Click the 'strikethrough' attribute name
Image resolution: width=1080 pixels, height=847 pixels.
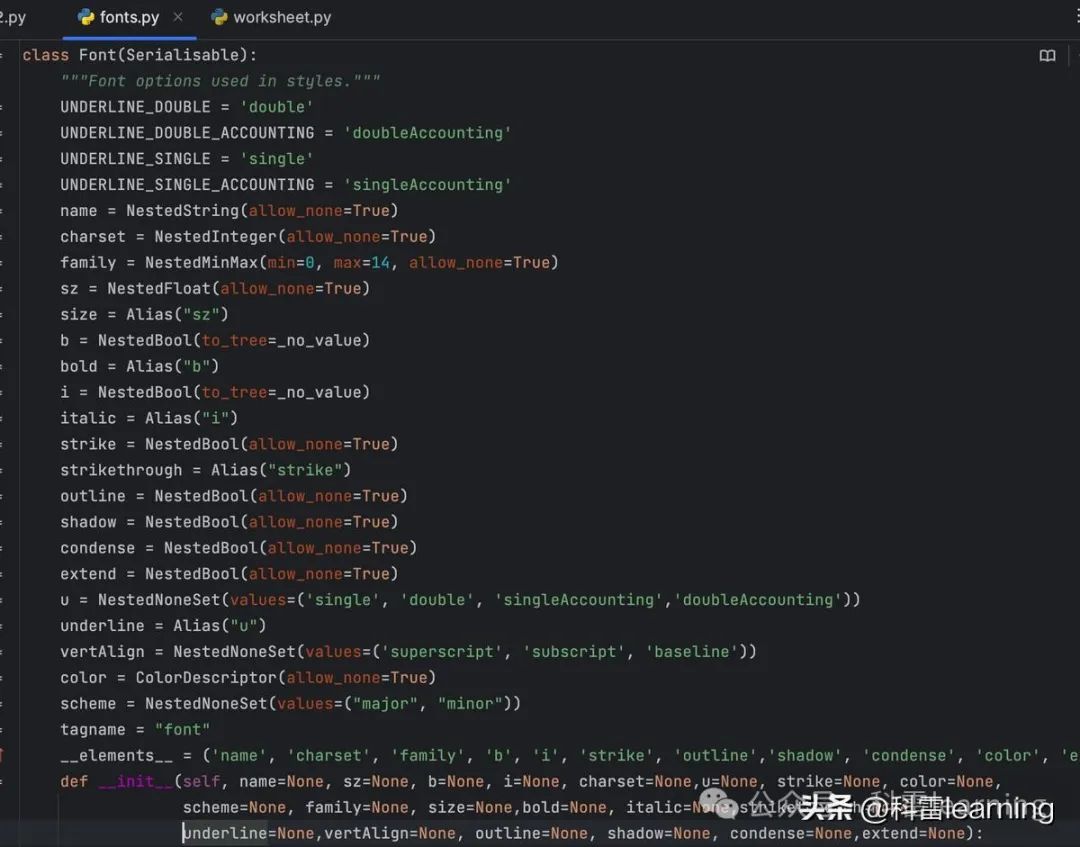(x=121, y=470)
